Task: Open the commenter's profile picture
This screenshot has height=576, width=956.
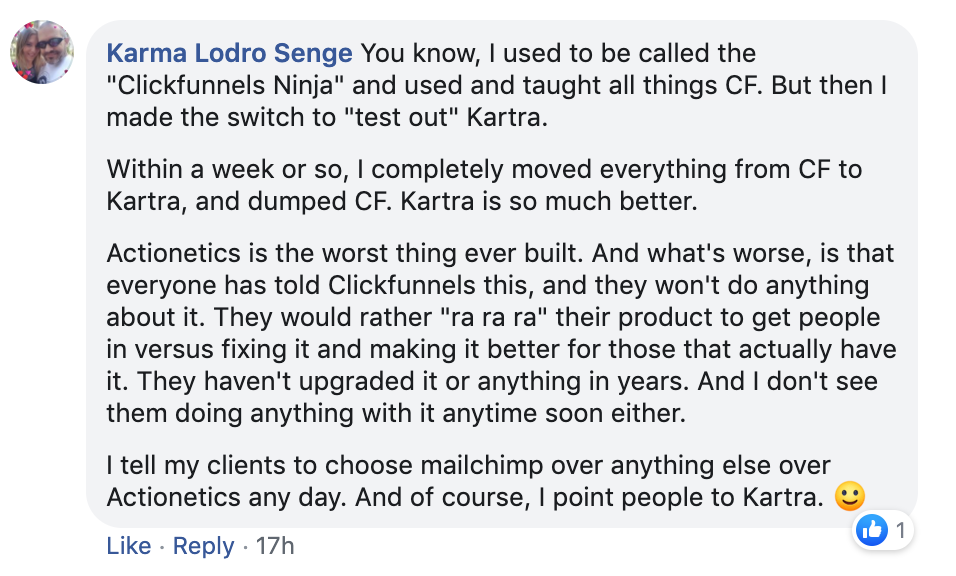Action: (x=42, y=51)
